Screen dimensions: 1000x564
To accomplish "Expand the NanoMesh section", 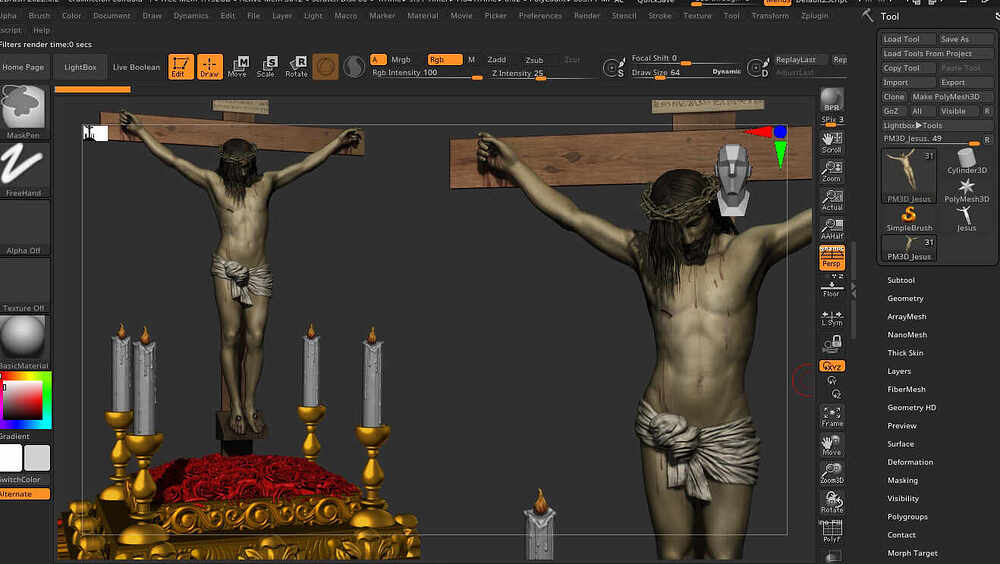I will pos(907,334).
